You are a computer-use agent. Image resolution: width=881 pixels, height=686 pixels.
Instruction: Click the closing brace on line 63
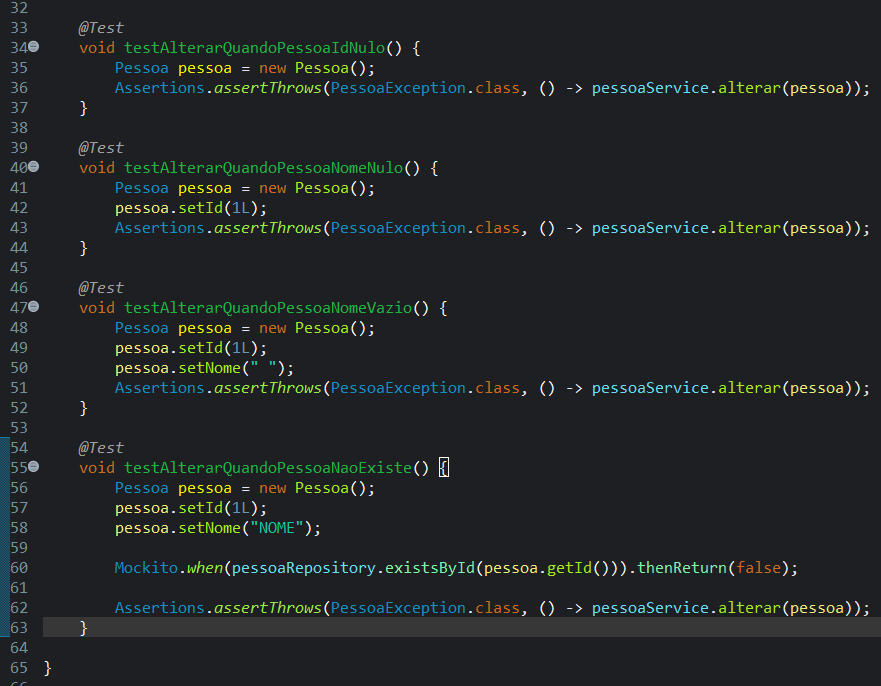click(84, 627)
